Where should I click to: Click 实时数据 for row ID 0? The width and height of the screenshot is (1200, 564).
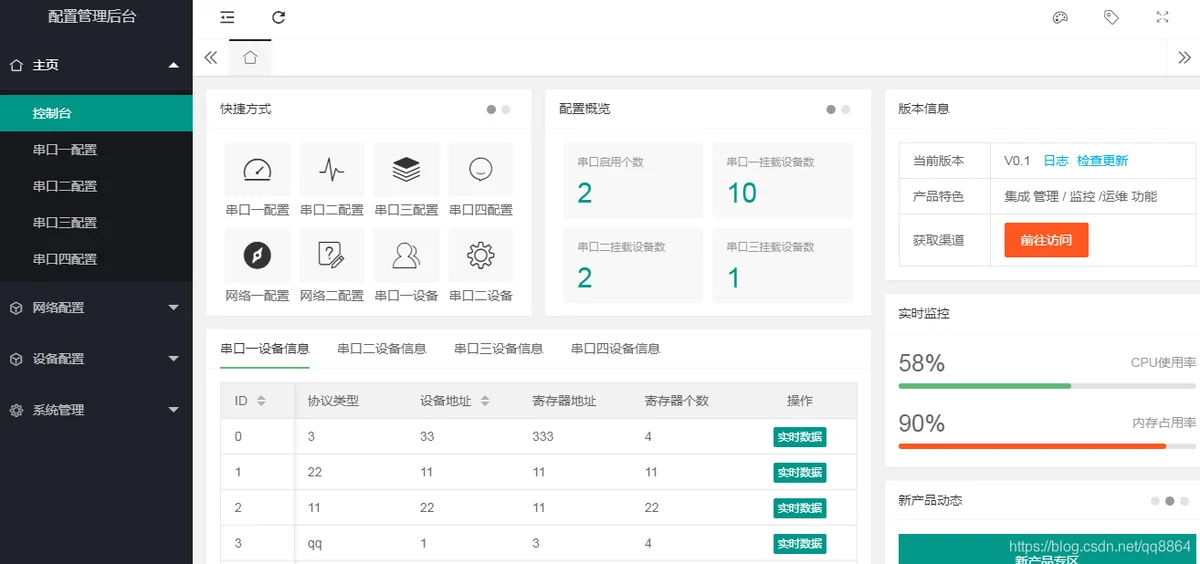click(x=800, y=437)
